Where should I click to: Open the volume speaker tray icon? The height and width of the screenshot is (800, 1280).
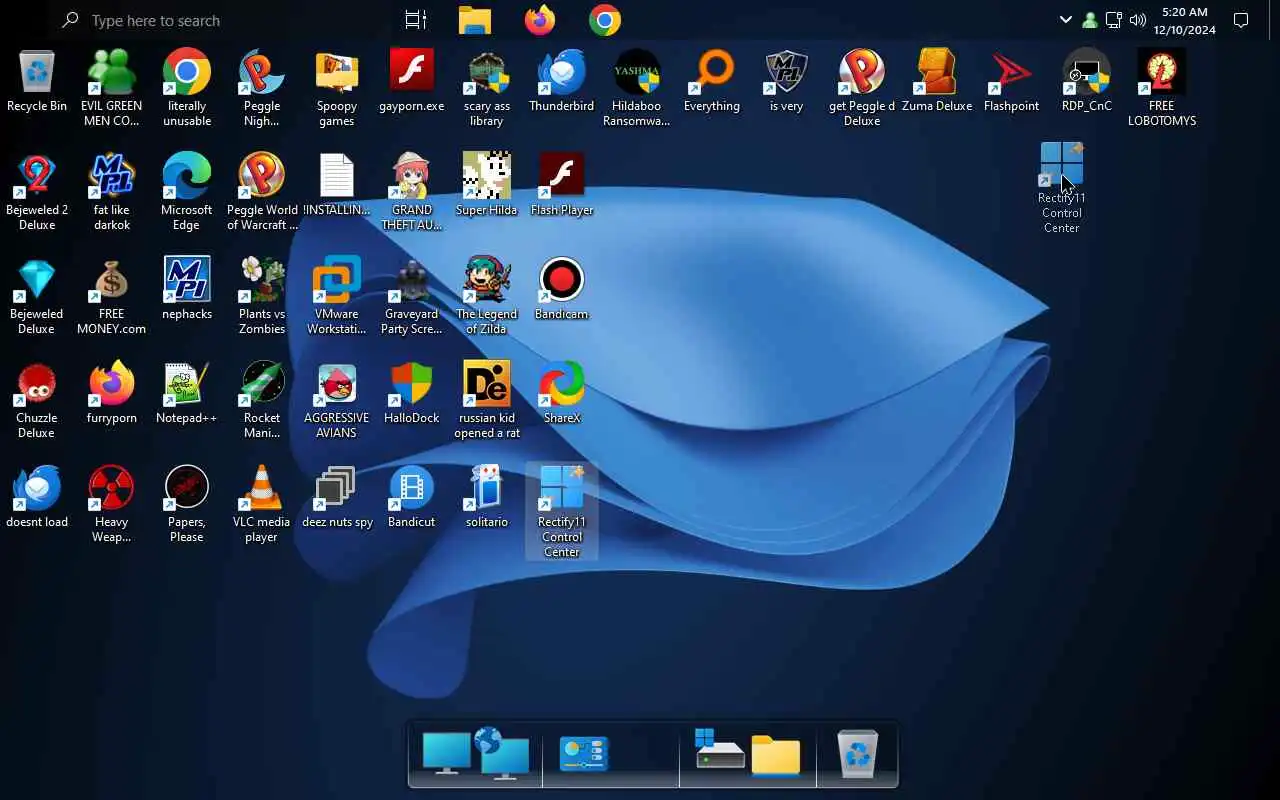[1138, 20]
